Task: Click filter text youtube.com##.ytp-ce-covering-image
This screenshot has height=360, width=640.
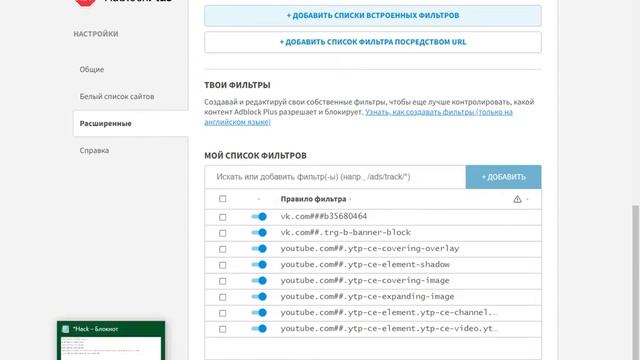Action: tap(365, 280)
